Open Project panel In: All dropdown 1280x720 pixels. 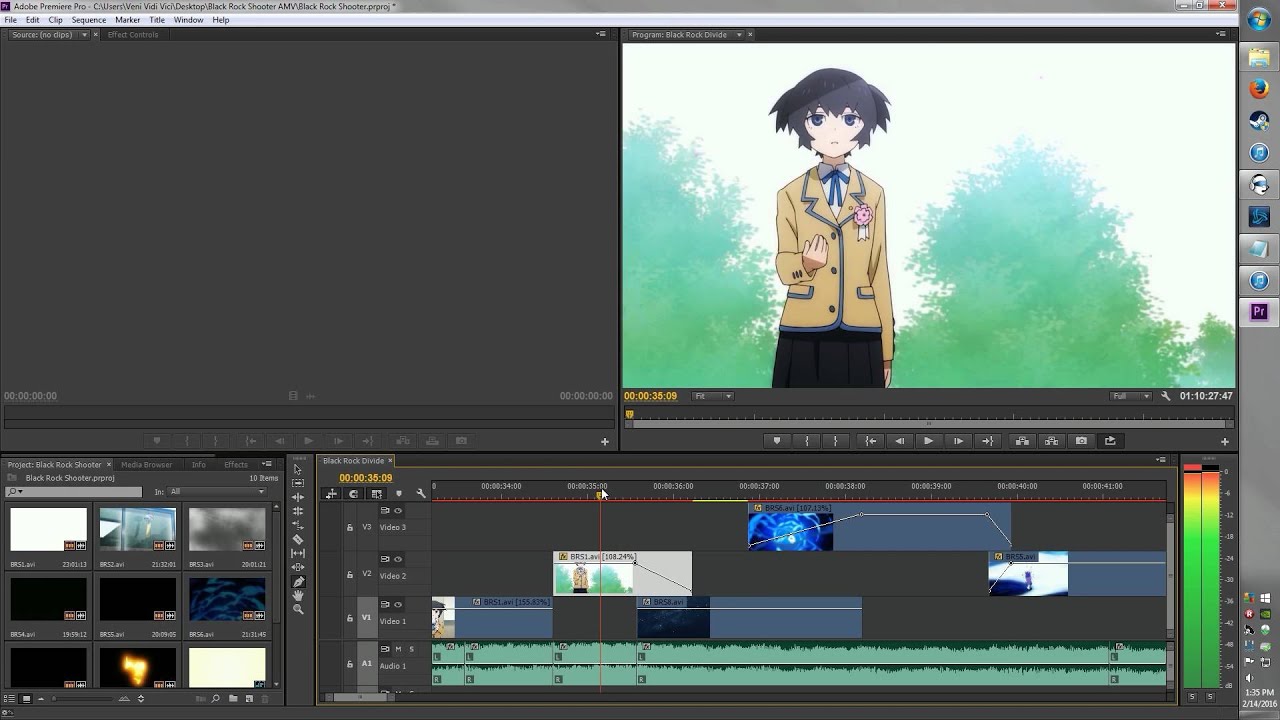click(217, 492)
